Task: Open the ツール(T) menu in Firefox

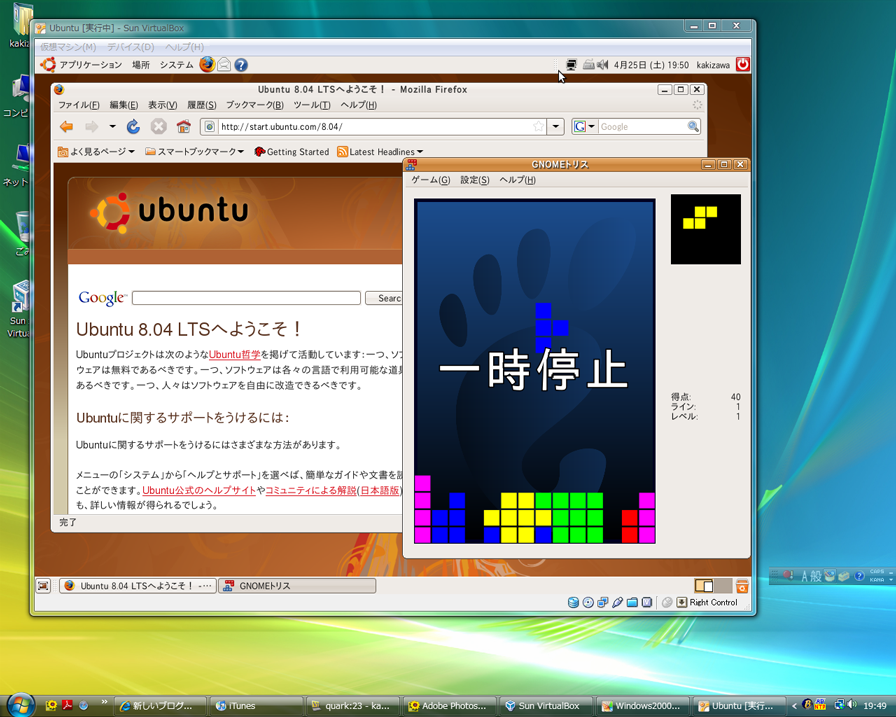Action: point(312,105)
